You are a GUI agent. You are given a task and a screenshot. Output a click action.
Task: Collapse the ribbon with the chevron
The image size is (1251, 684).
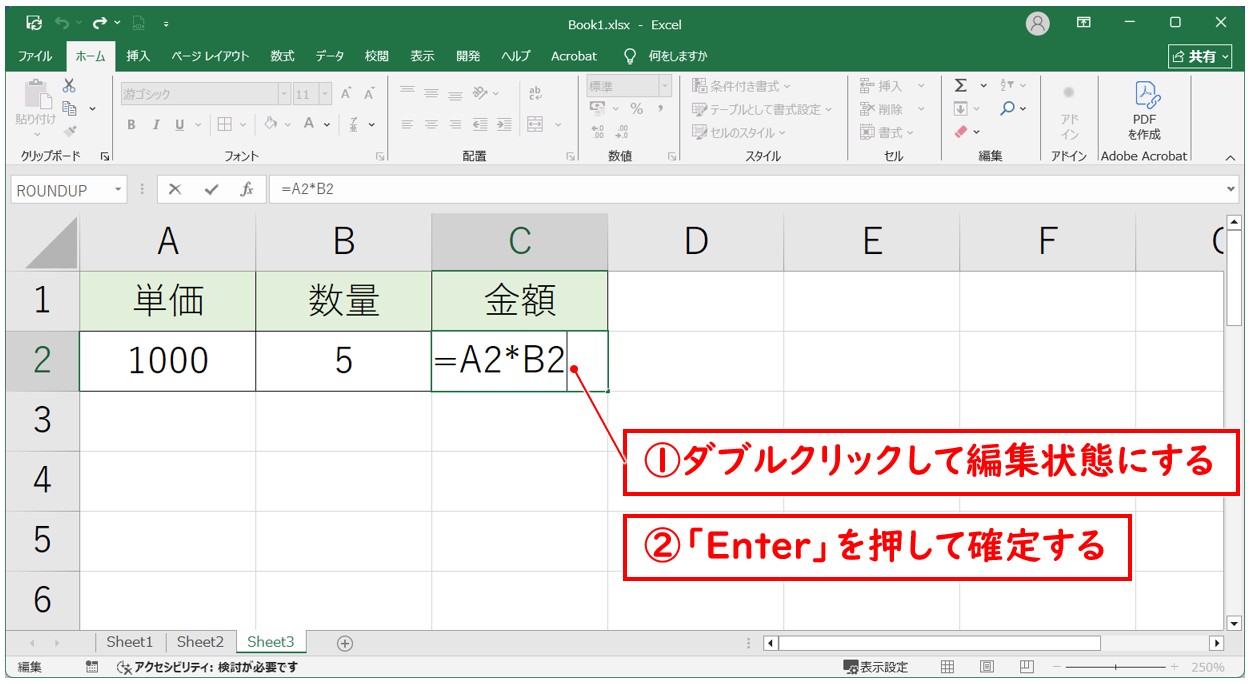1230,157
